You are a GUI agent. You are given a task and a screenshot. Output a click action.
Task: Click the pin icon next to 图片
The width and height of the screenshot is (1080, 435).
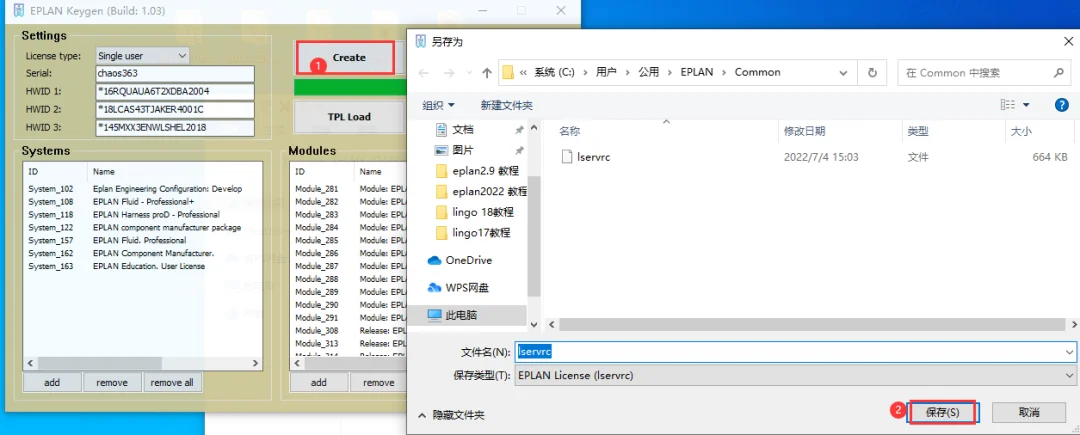click(519, 150)
